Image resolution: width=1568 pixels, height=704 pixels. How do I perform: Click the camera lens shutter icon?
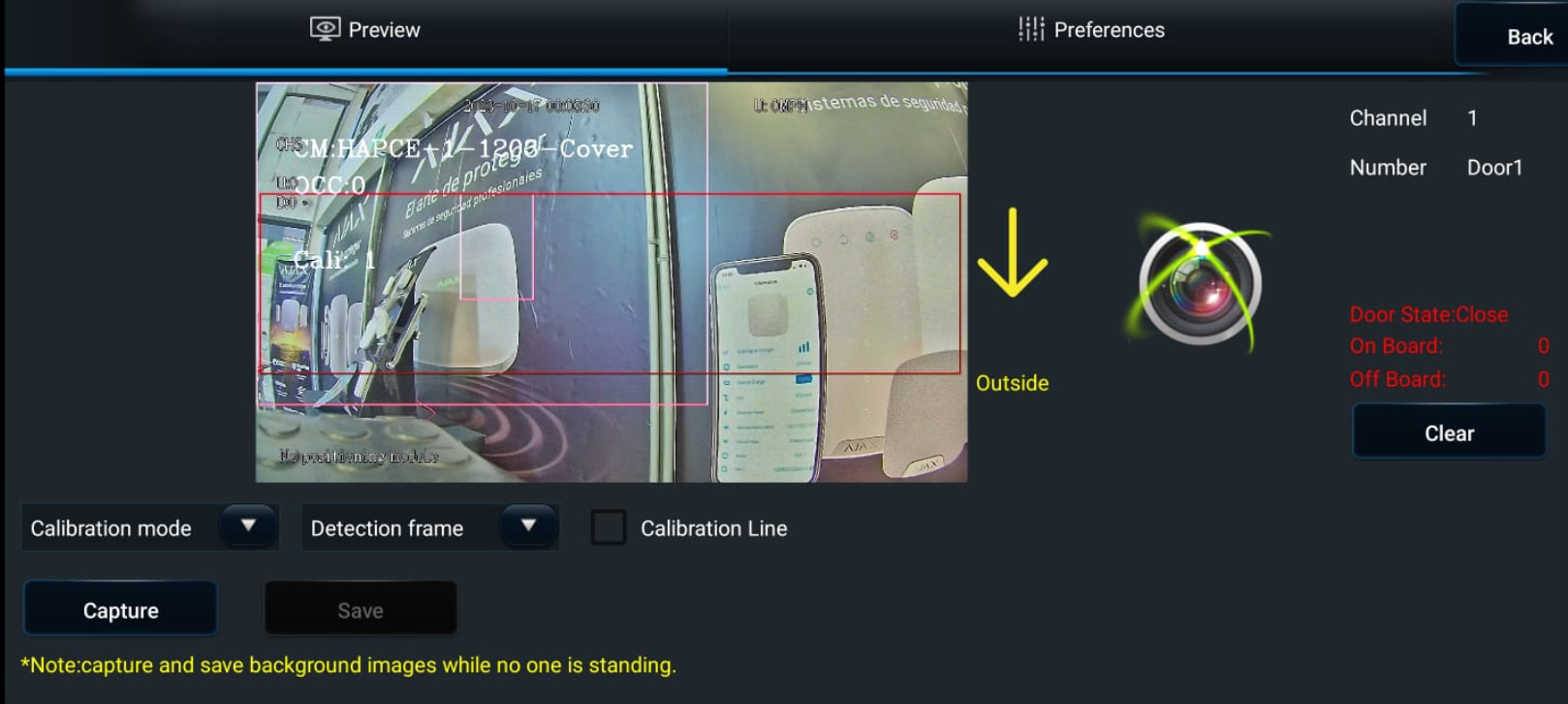(x=1200, y=284)
